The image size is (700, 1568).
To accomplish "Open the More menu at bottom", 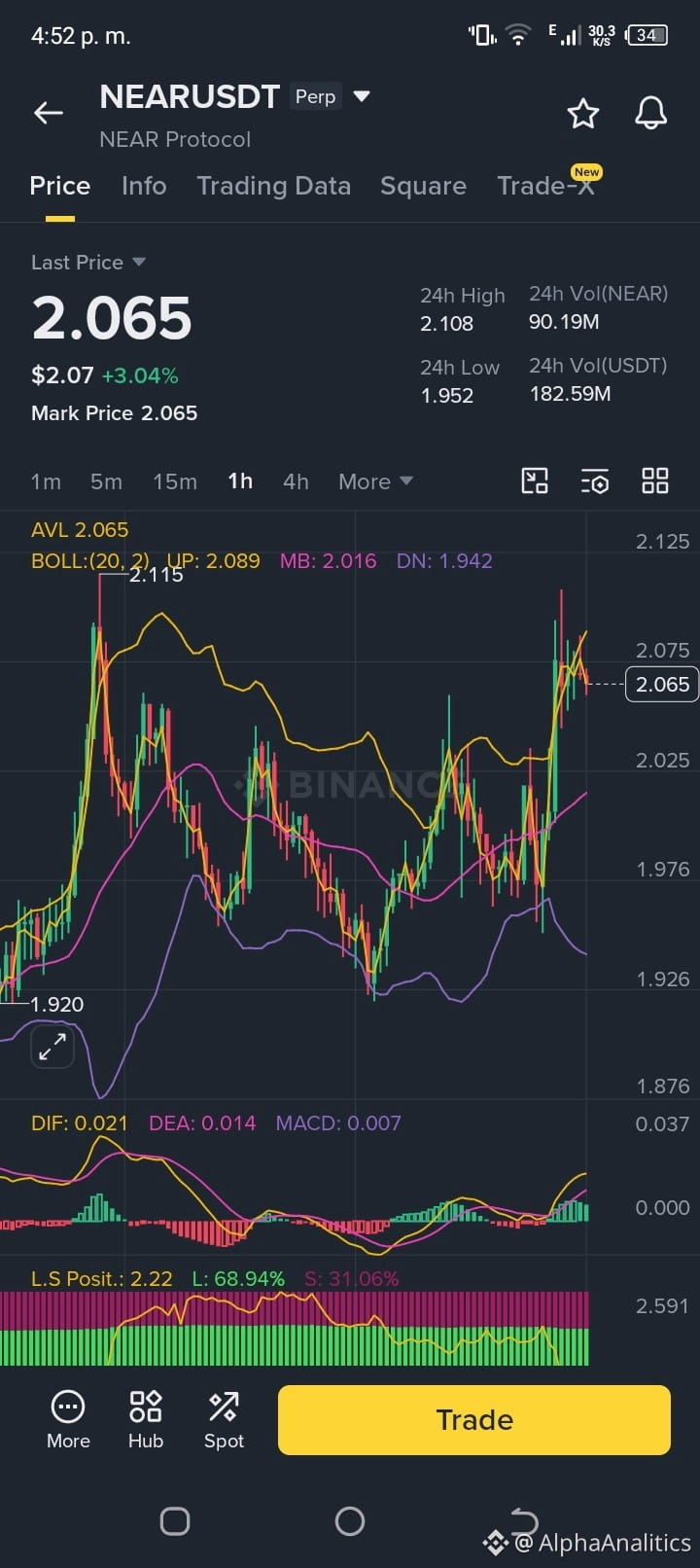I will (x=68, y=1420).
